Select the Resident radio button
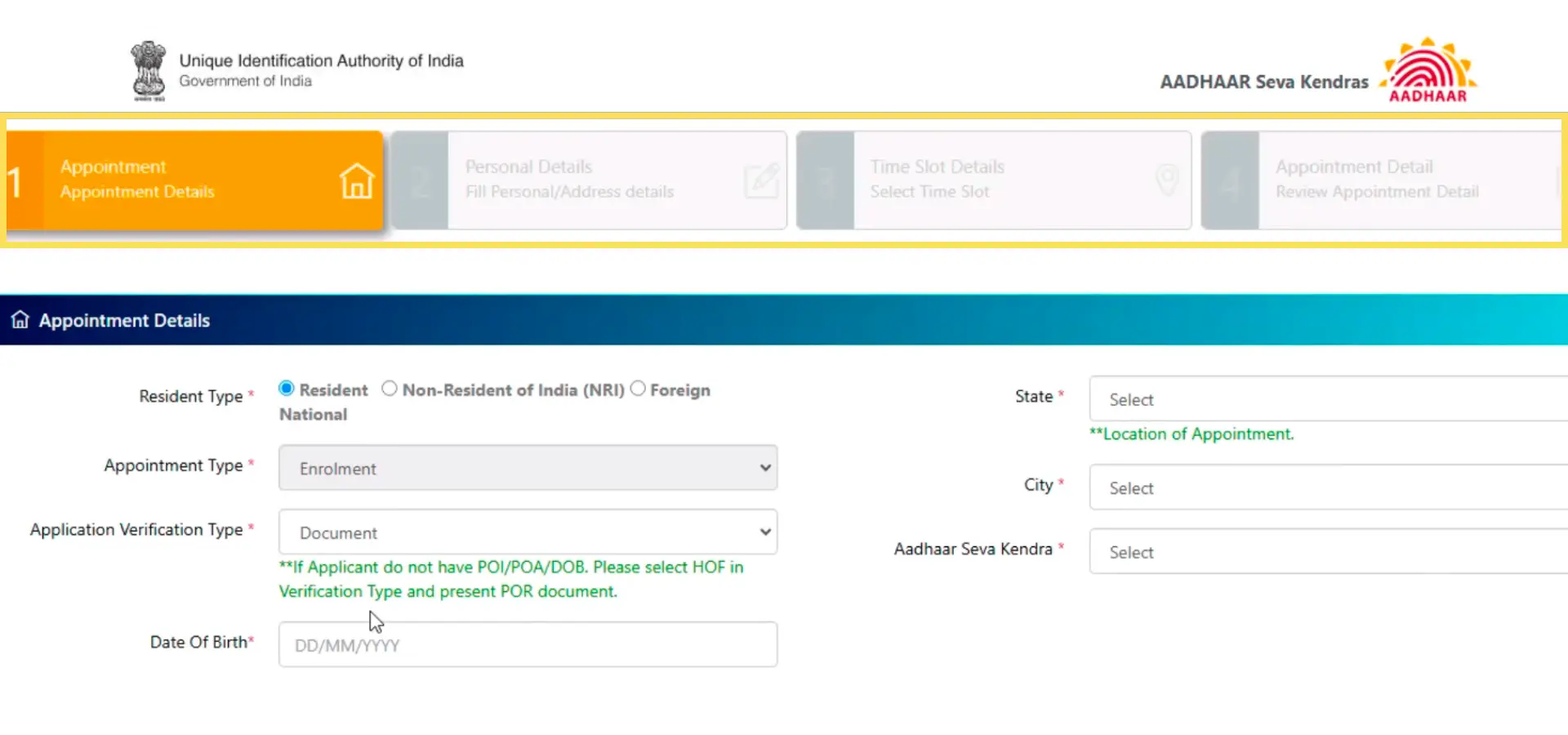The width and height of the screenshot is (1568, 735). tap(287, 389)
